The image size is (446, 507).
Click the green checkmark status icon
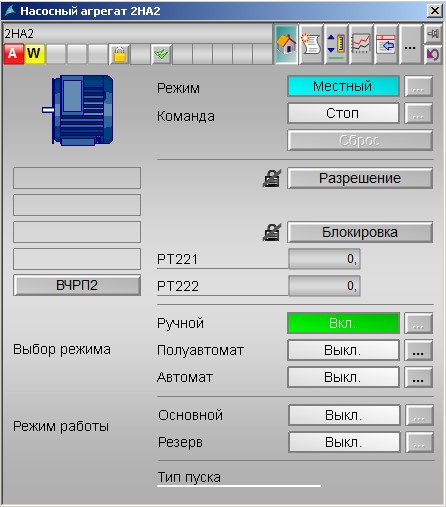[x=161, y=54]
